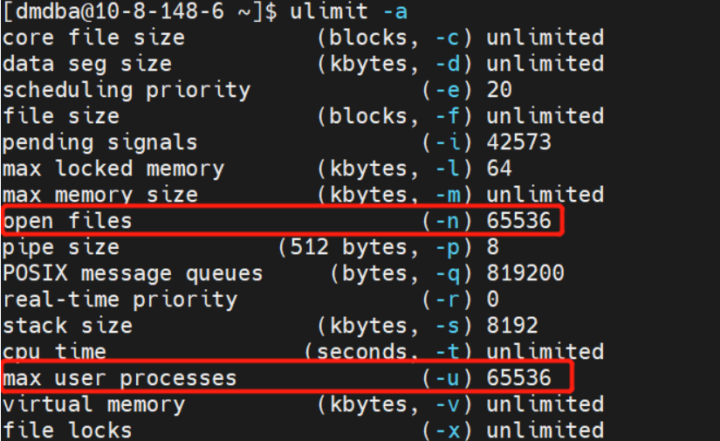Click 'data seg size' label text
720x441 pixels.
click(87, 63)
